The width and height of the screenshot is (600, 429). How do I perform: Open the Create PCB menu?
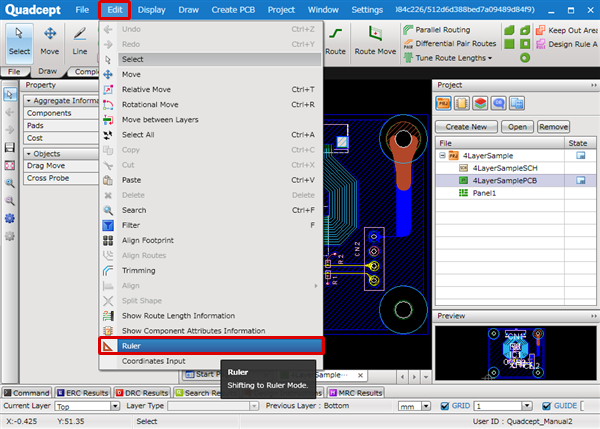click(233, 10)
